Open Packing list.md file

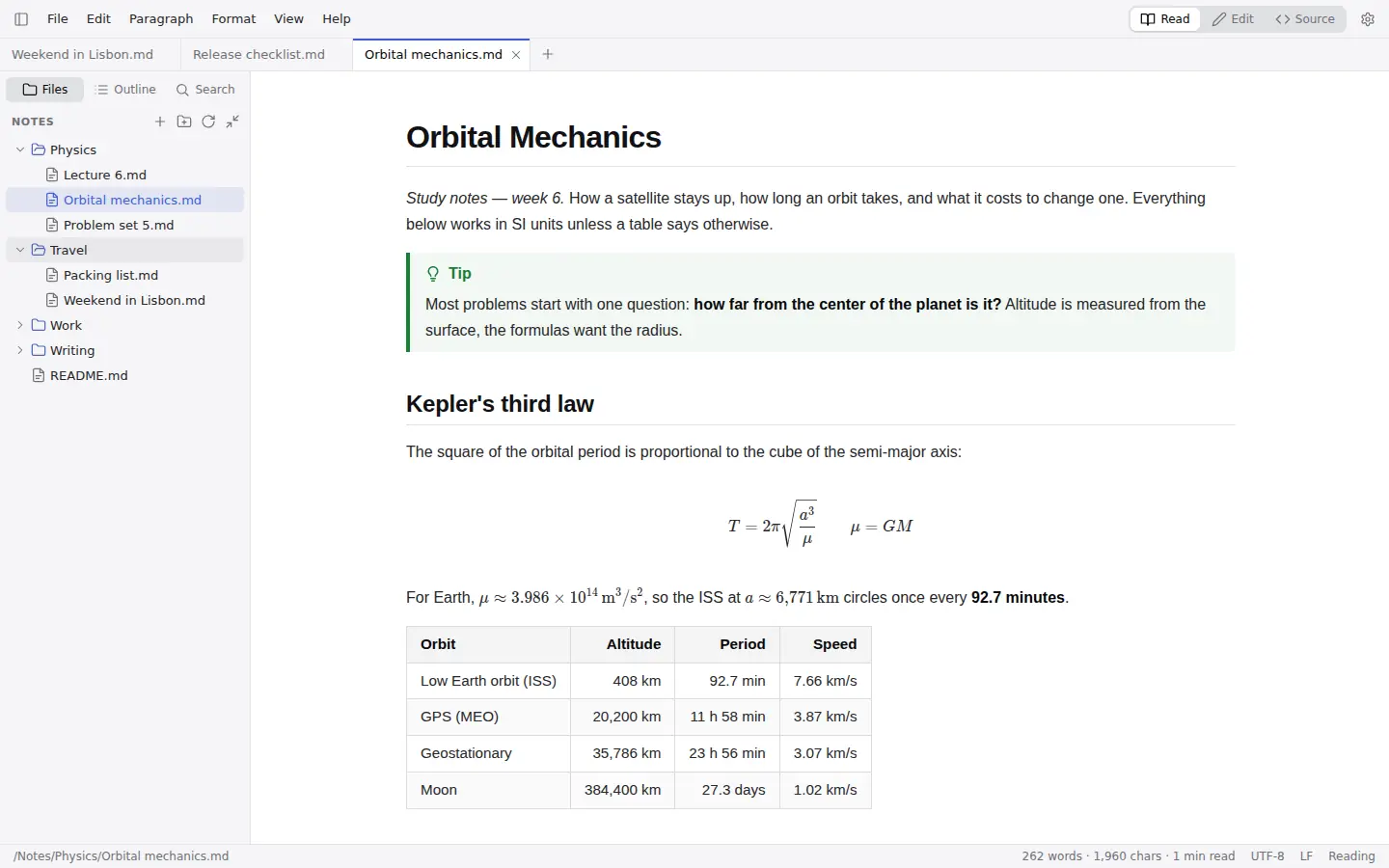pyautogui.click(x=124, y=275)
